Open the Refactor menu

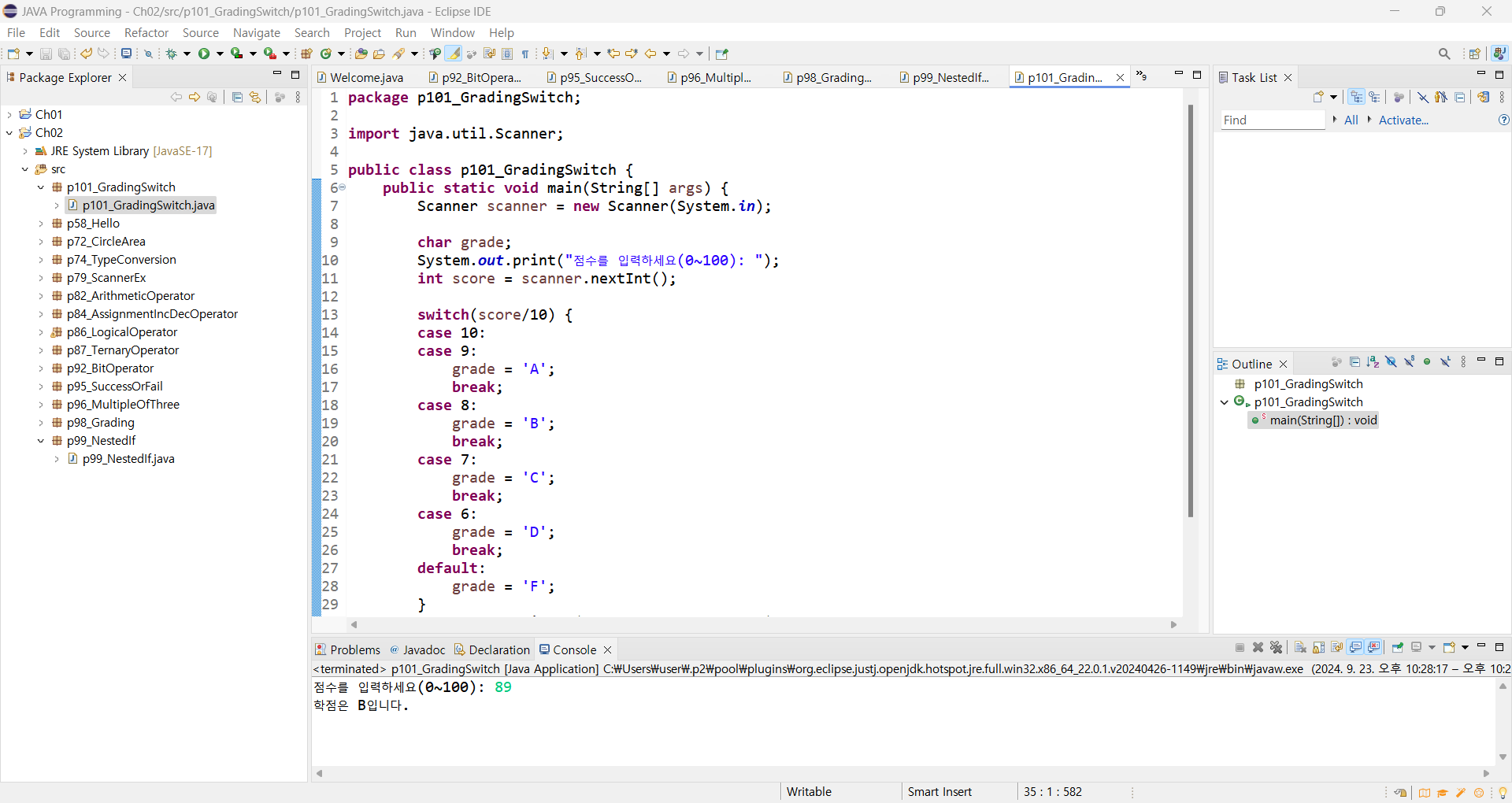point(146,32)
